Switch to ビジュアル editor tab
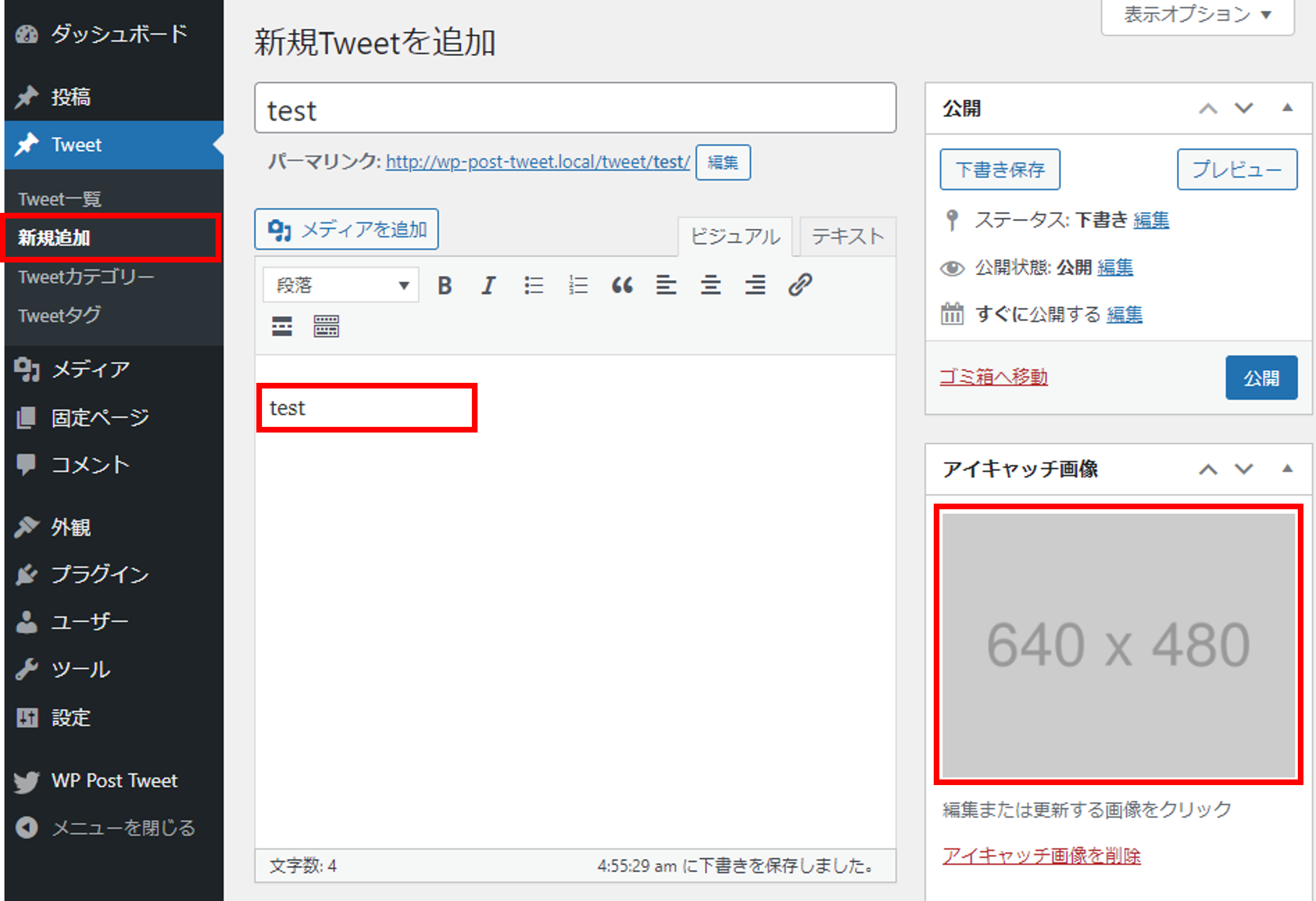1316x901 pixels. [735, 236]
